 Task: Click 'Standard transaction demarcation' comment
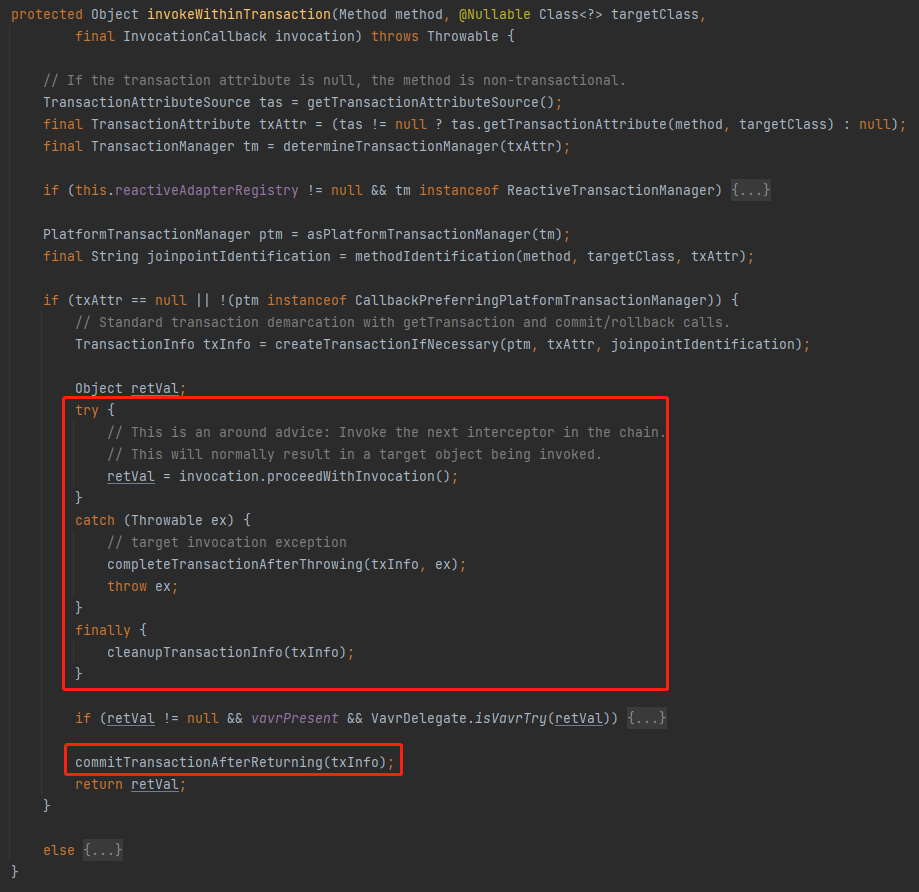[x=403, y=322]
